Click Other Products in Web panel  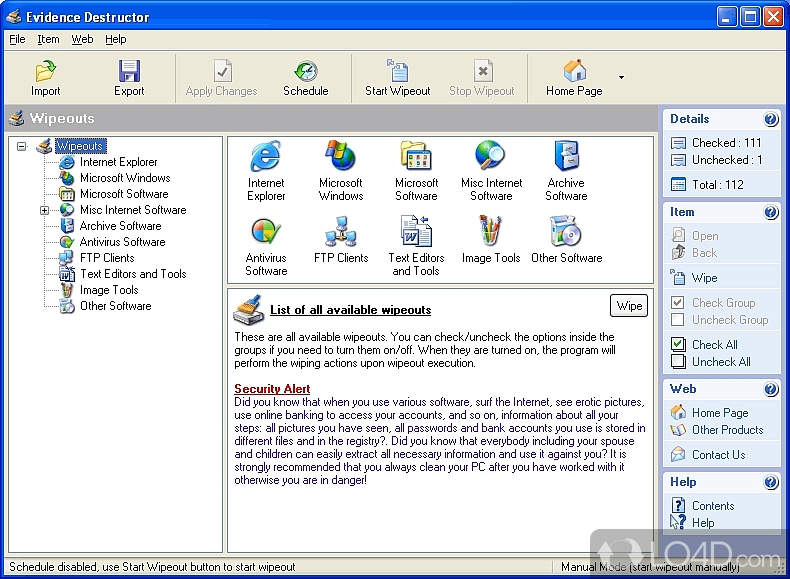(x=727, y=430)
